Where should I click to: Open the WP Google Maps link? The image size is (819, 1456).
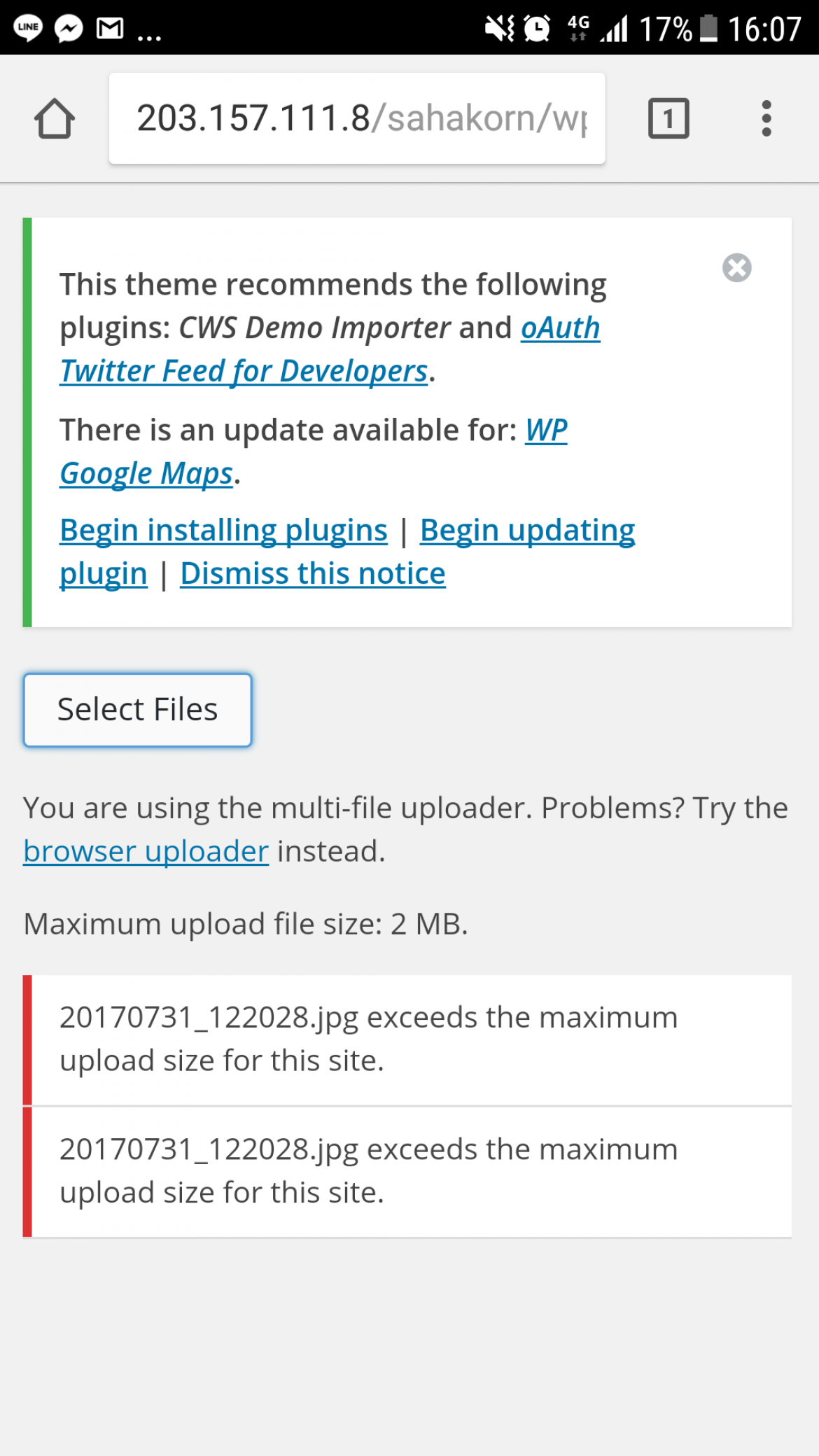314,451
